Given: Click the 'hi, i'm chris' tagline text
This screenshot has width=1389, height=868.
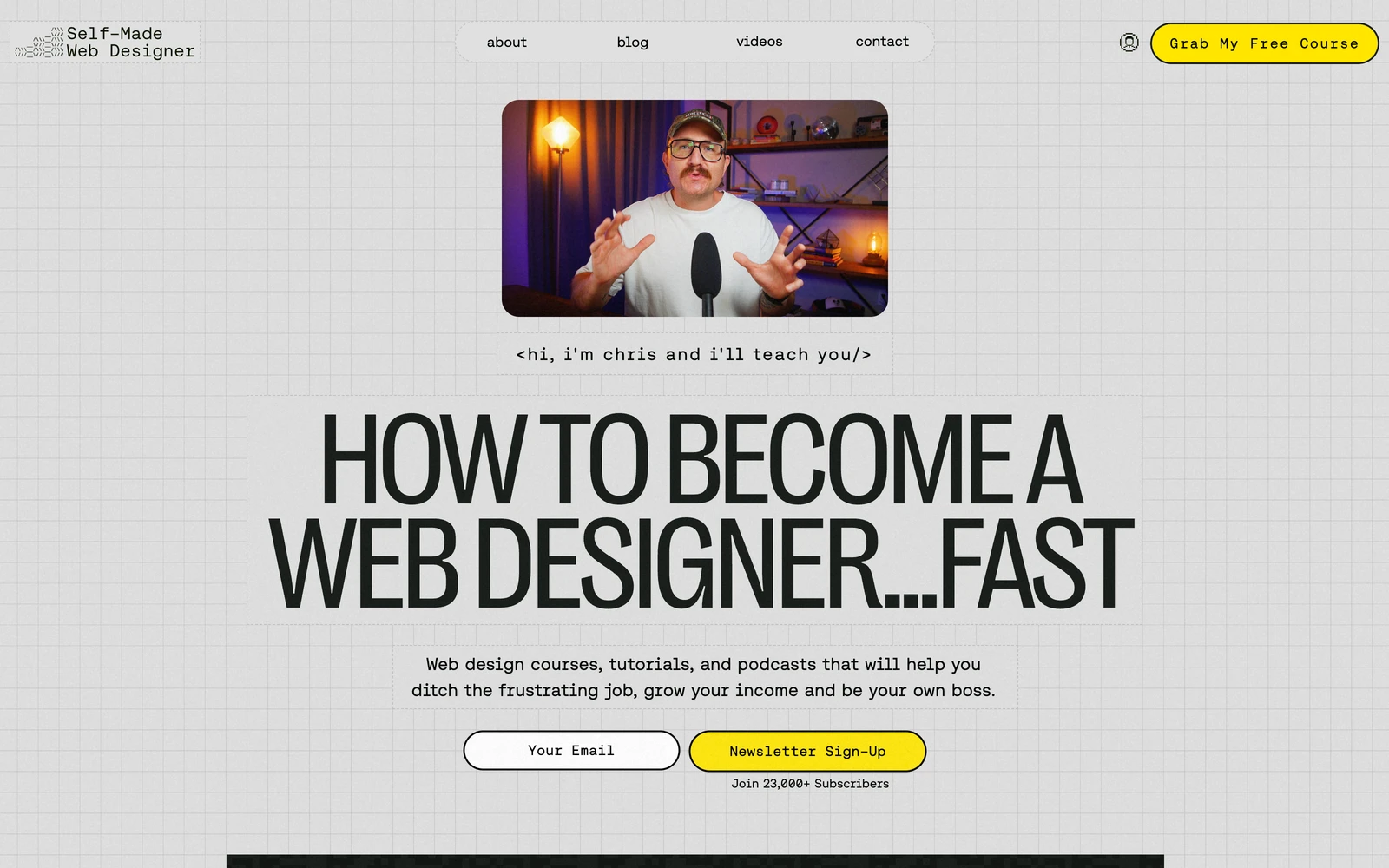Looking at the screenshot, I should (x=694, y=354).
